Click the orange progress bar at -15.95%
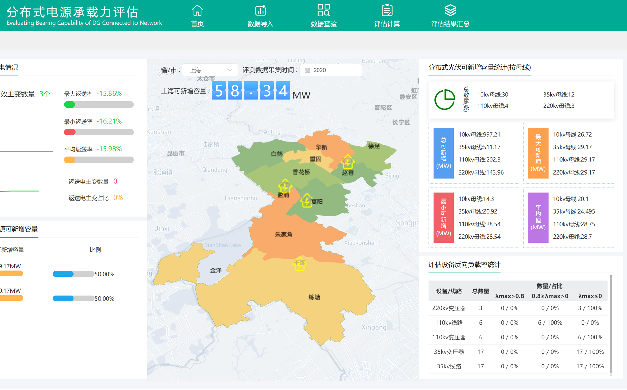627x390 pixels. (99, 160)
